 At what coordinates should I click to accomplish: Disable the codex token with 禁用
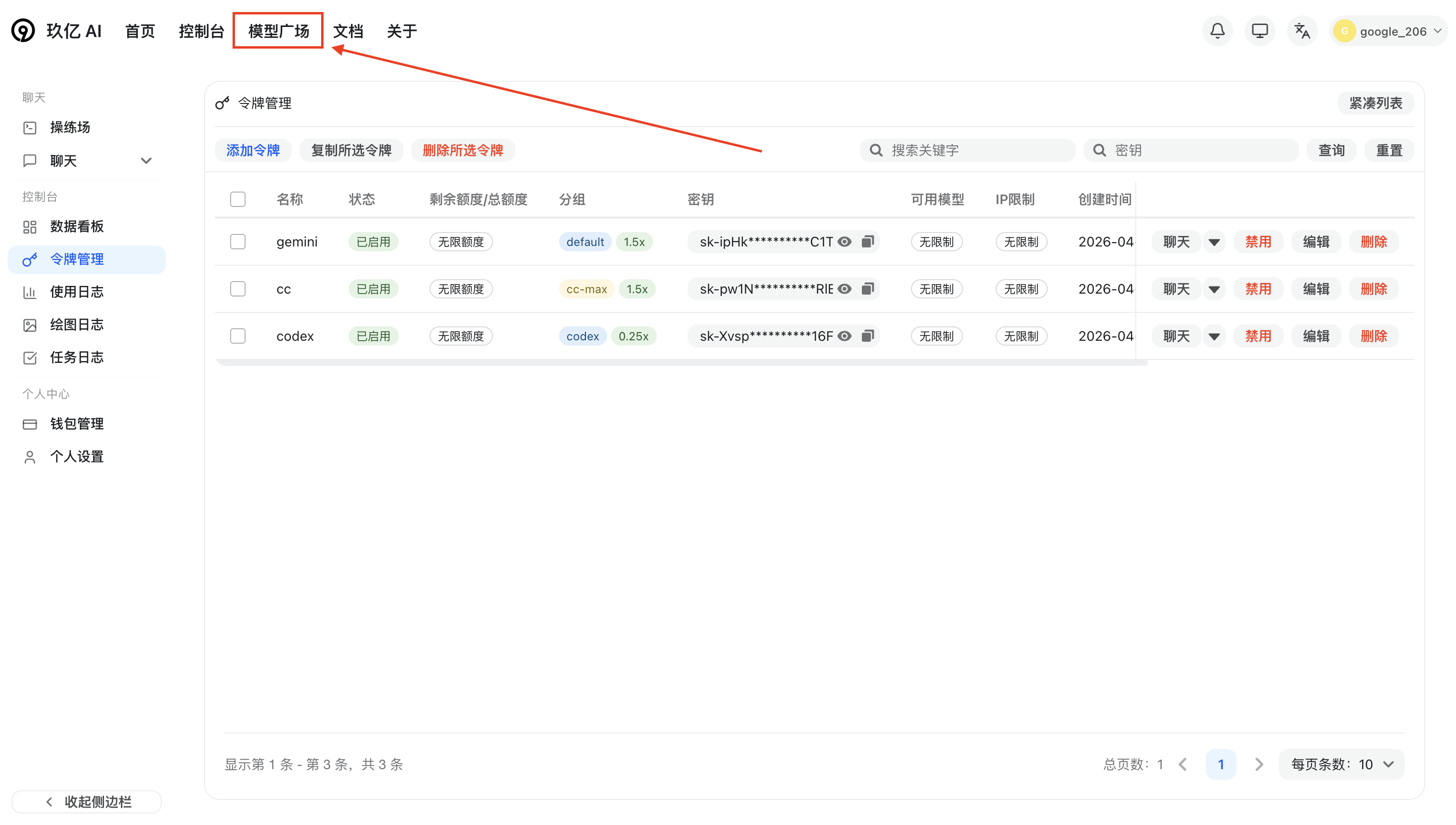(x=1258, y=336)
